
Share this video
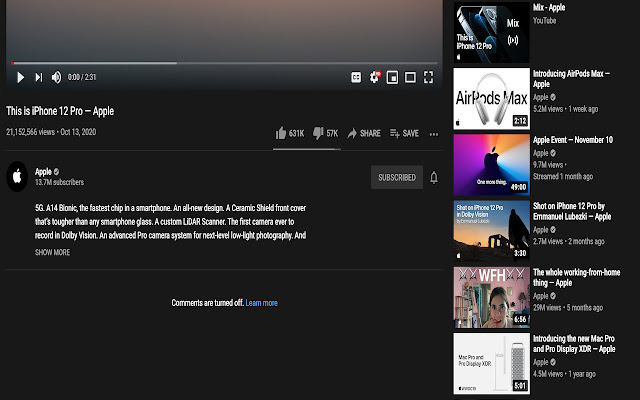click(x=364, y=133)
